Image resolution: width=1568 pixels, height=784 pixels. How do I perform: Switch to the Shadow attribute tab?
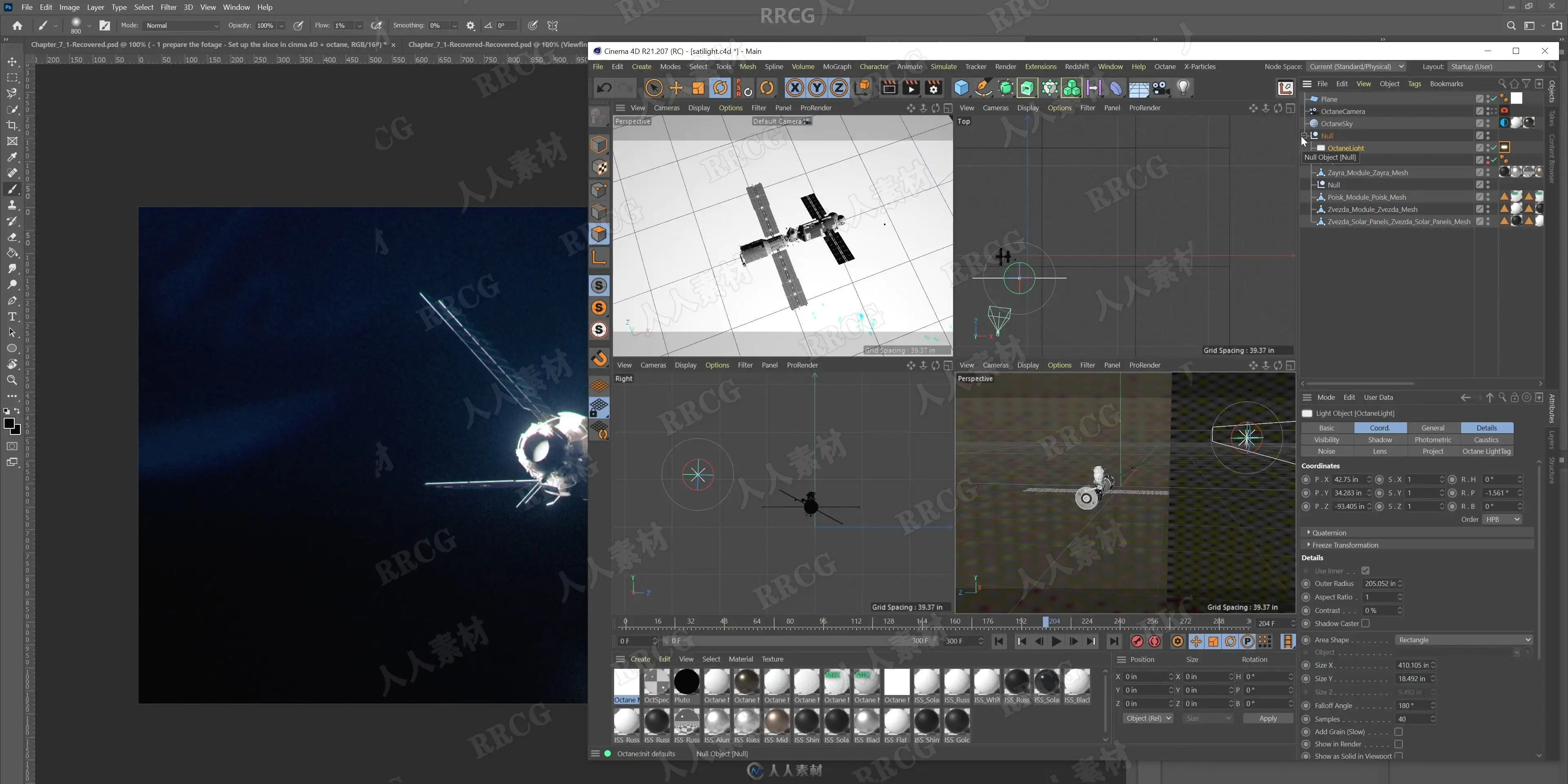tap(1380, 440)
